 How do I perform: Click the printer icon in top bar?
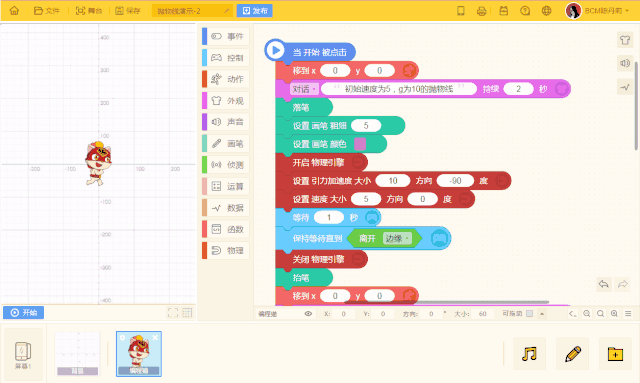tap(482, 11)
